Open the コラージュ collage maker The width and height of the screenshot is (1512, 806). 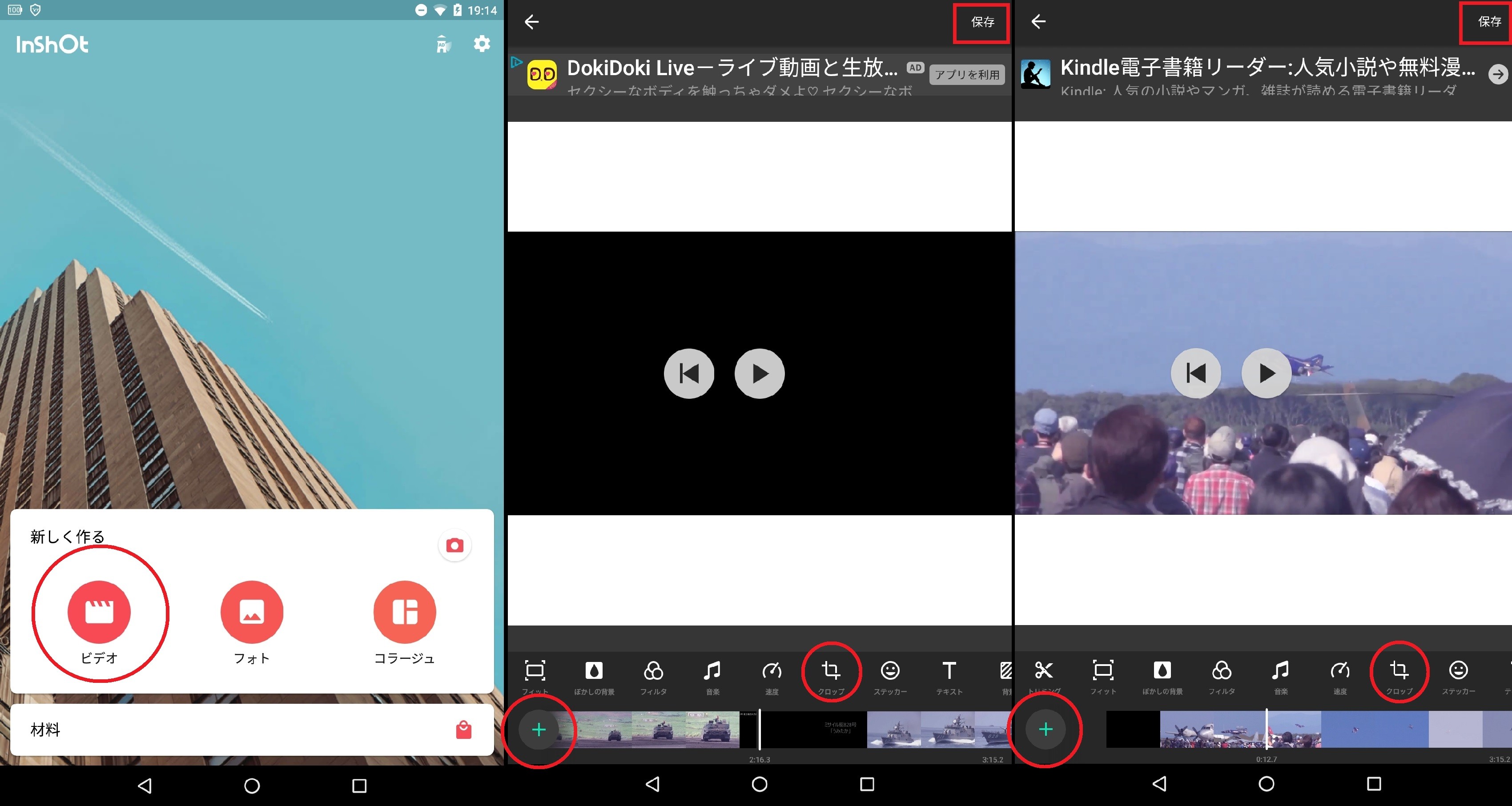[x=404, y=612]
